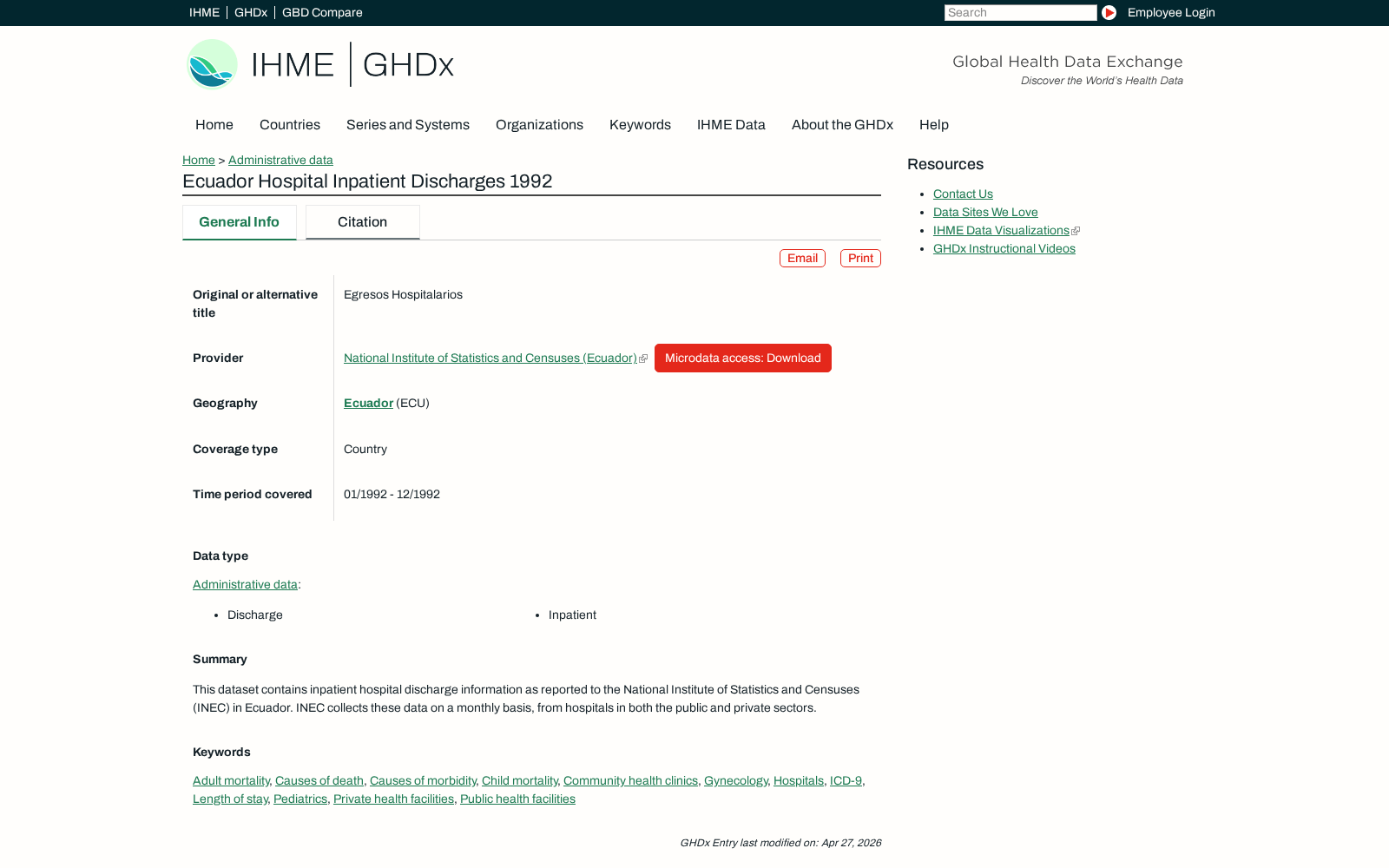Click the Print button

click(x=860, y=259)
